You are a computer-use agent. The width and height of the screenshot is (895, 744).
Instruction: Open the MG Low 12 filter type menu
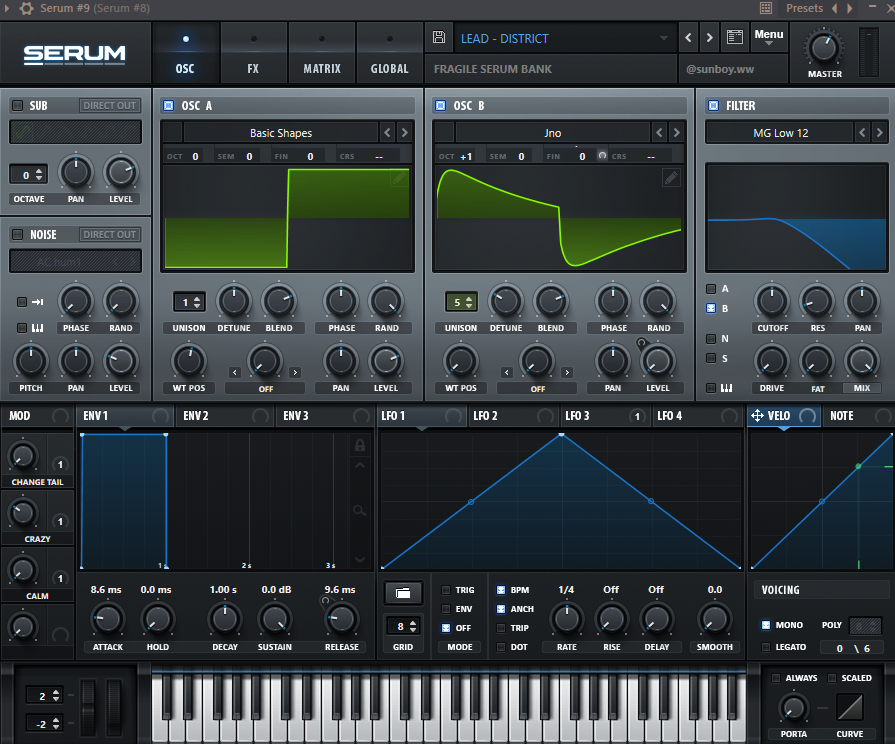[780, 133]
